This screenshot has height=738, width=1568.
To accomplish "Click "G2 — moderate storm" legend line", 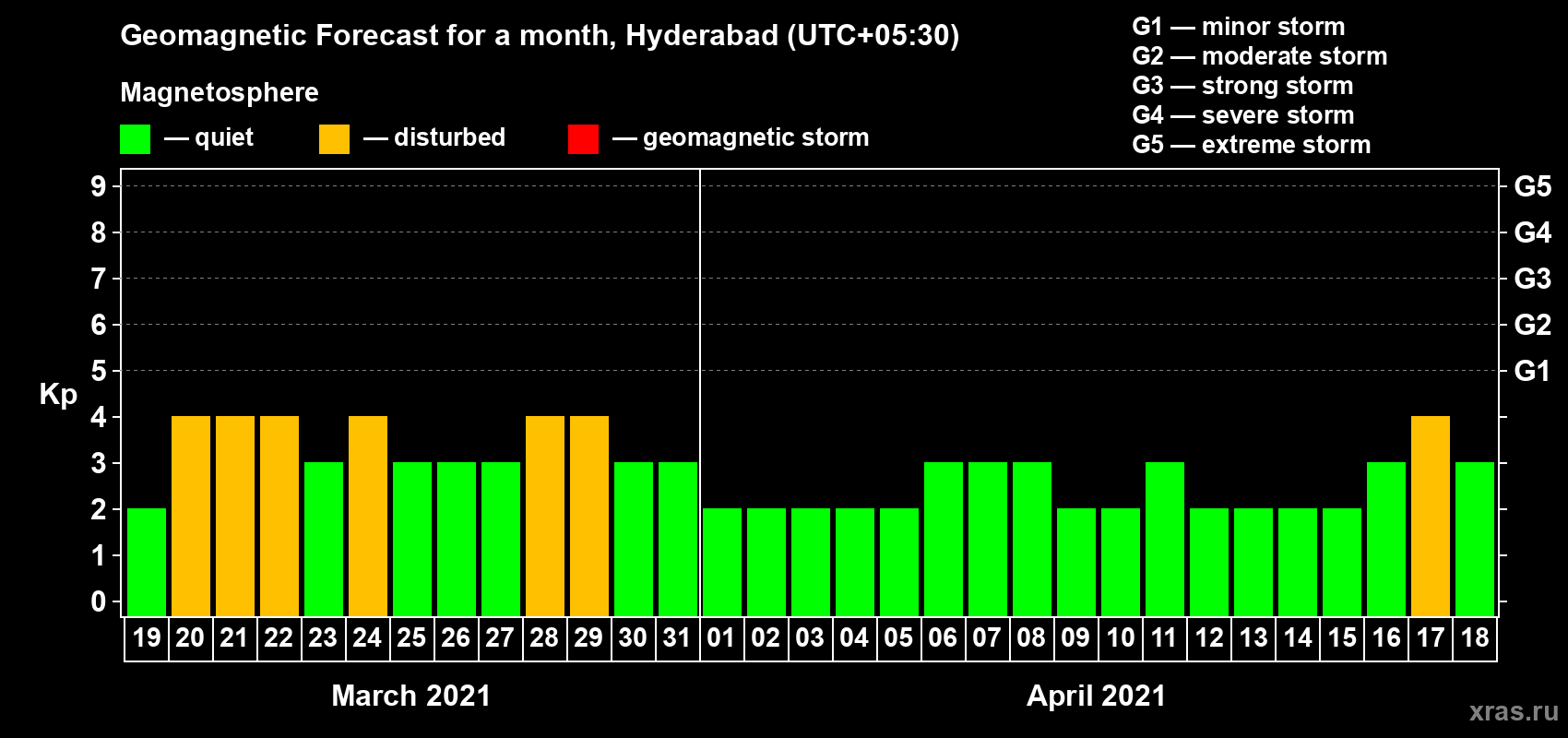I will click(1260, 56).
